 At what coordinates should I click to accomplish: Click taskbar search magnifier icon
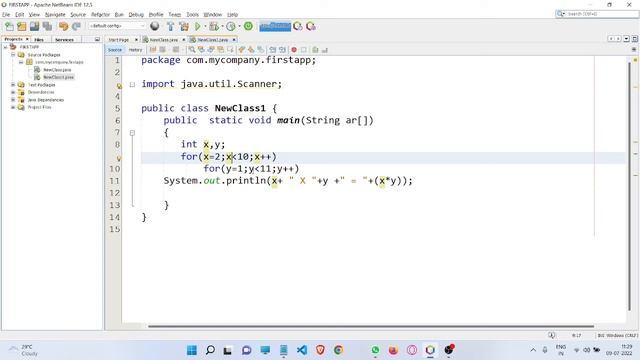[210, 350]
